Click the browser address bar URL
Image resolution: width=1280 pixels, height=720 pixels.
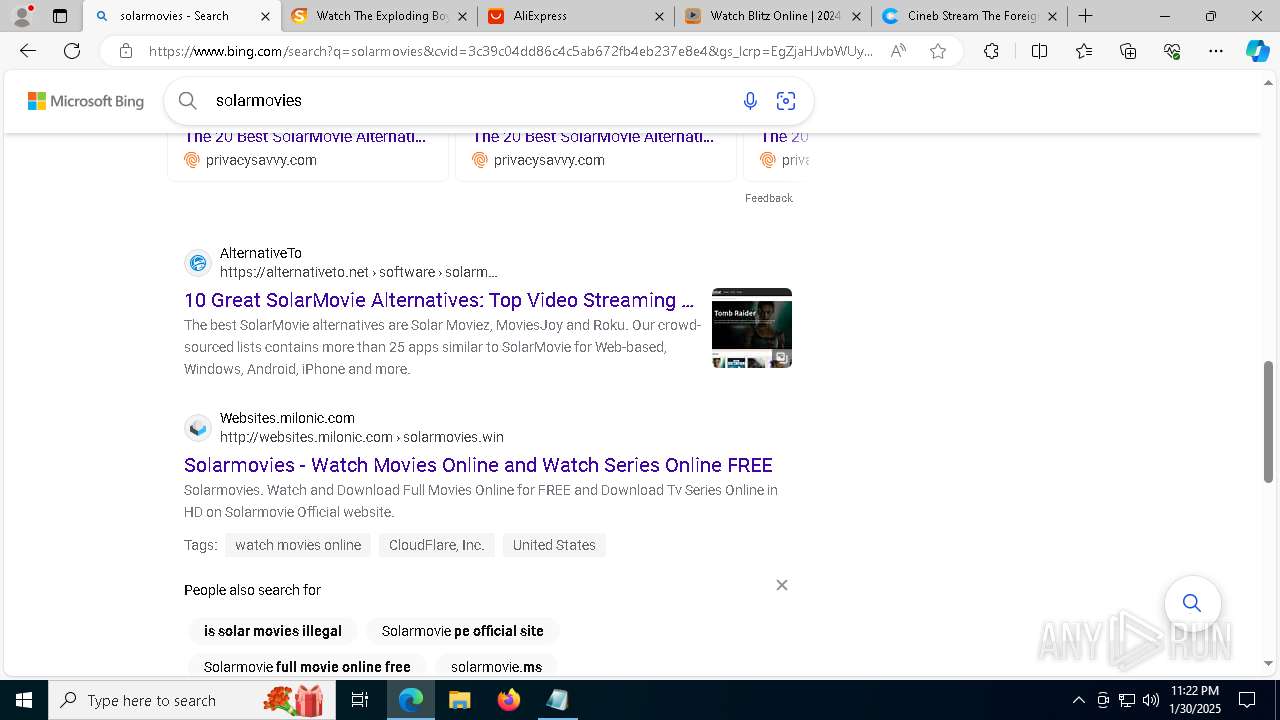pyautogui.click(x=510, y=51)
